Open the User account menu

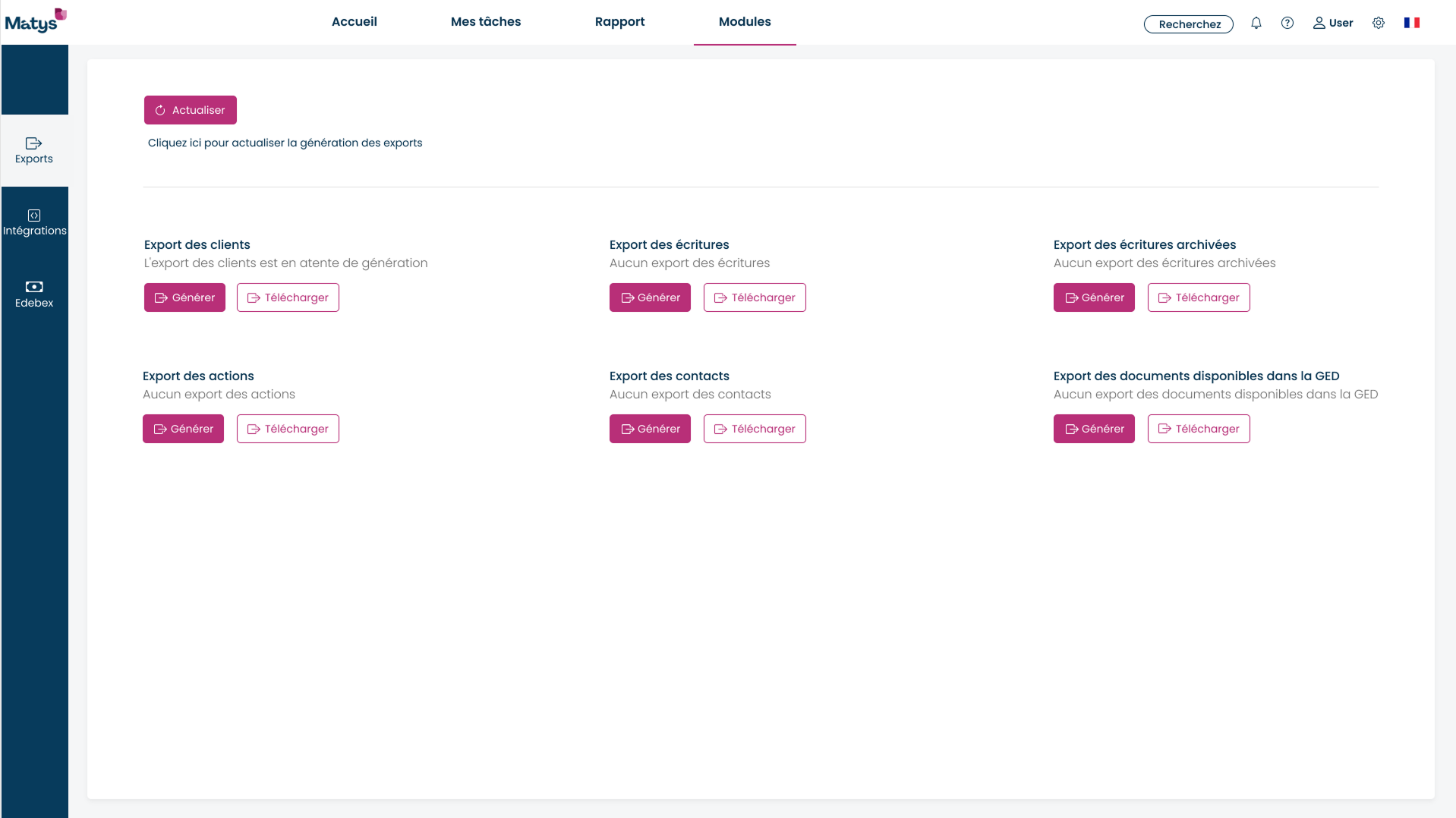pyautogui.click(x=1332, y=23)
